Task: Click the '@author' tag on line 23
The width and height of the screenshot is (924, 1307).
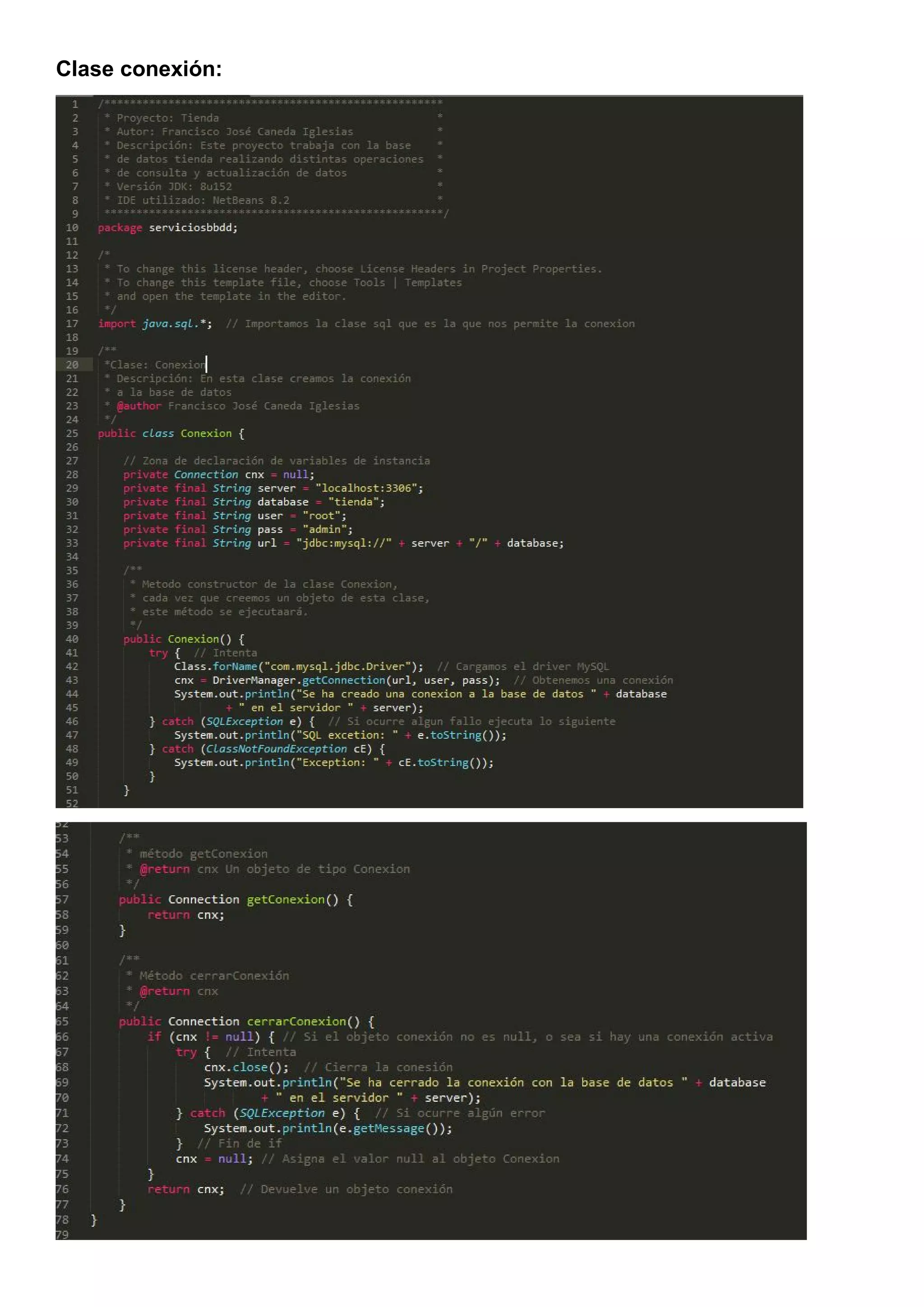Action: [139, 406]
